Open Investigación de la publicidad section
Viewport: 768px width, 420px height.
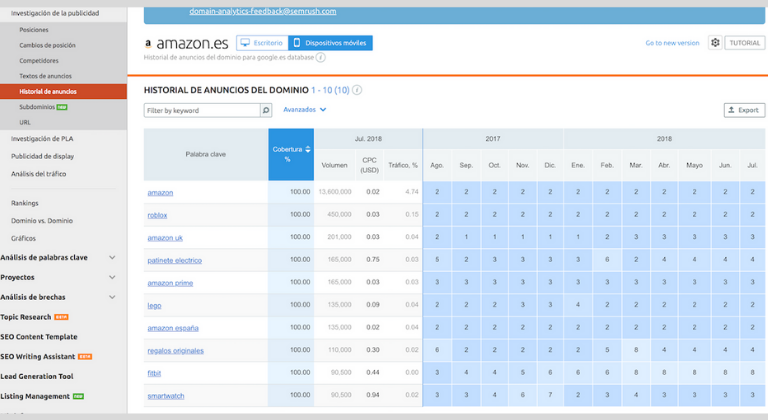[55, 13]
